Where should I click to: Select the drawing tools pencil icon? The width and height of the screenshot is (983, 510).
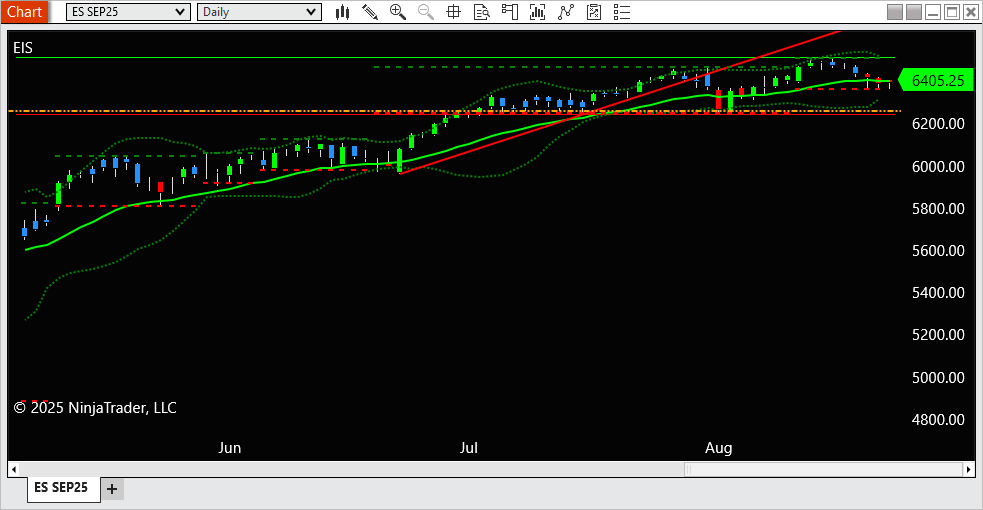click(x=370, y=12)
